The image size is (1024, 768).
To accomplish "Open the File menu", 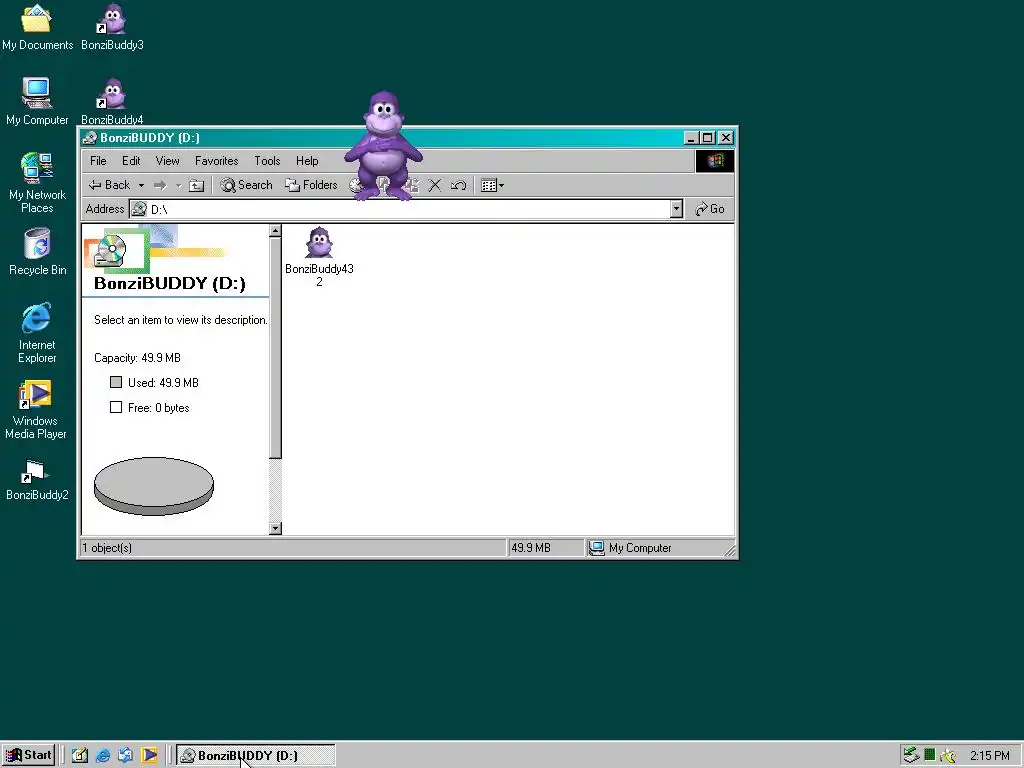I will pyautogui.click(x=98, y=161).
